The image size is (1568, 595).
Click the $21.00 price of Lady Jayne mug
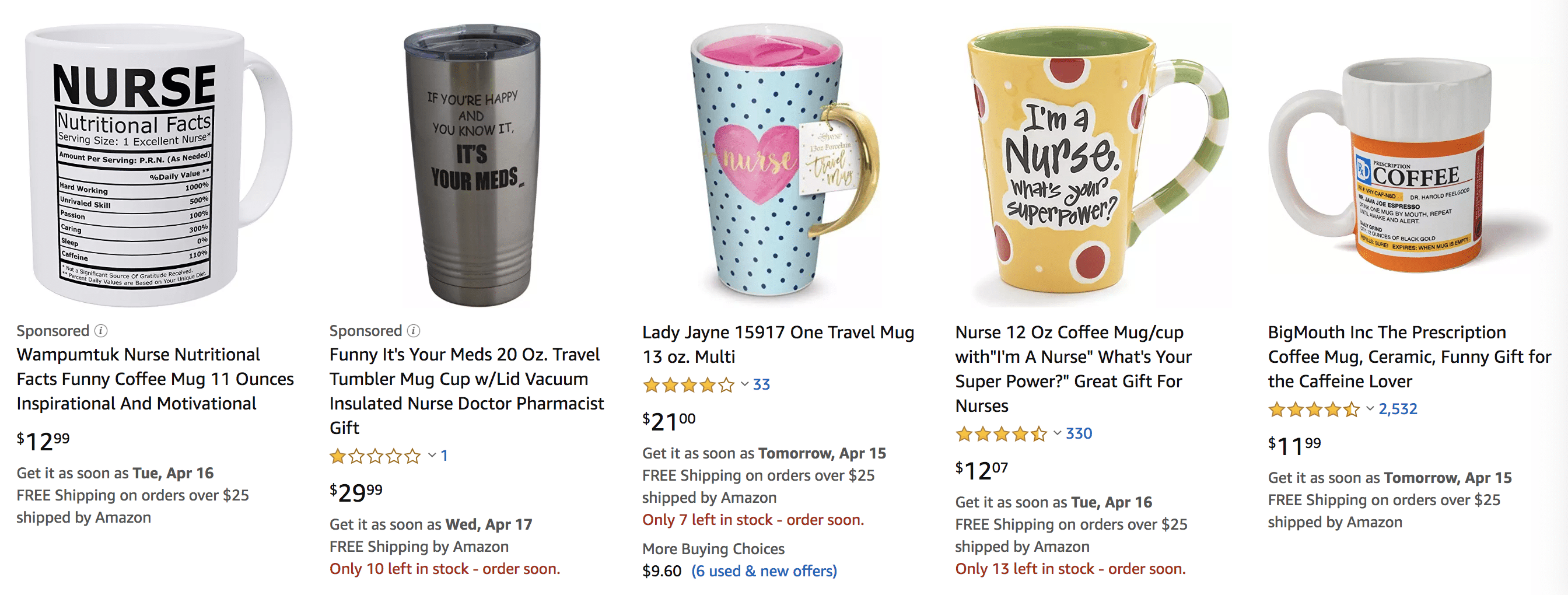tap(668, 421)
